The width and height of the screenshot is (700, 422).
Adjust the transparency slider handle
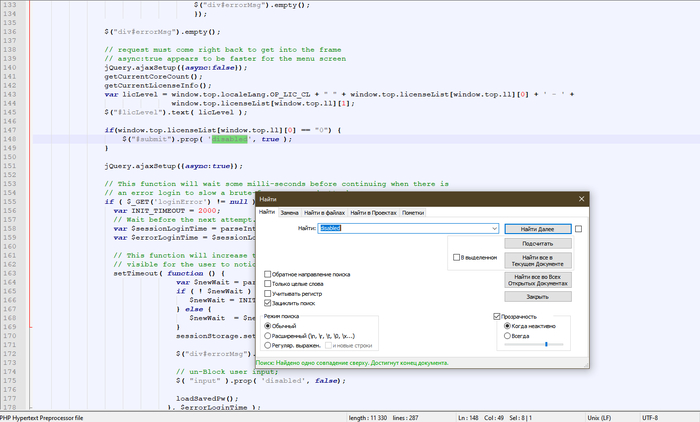[x=546, y=344]
